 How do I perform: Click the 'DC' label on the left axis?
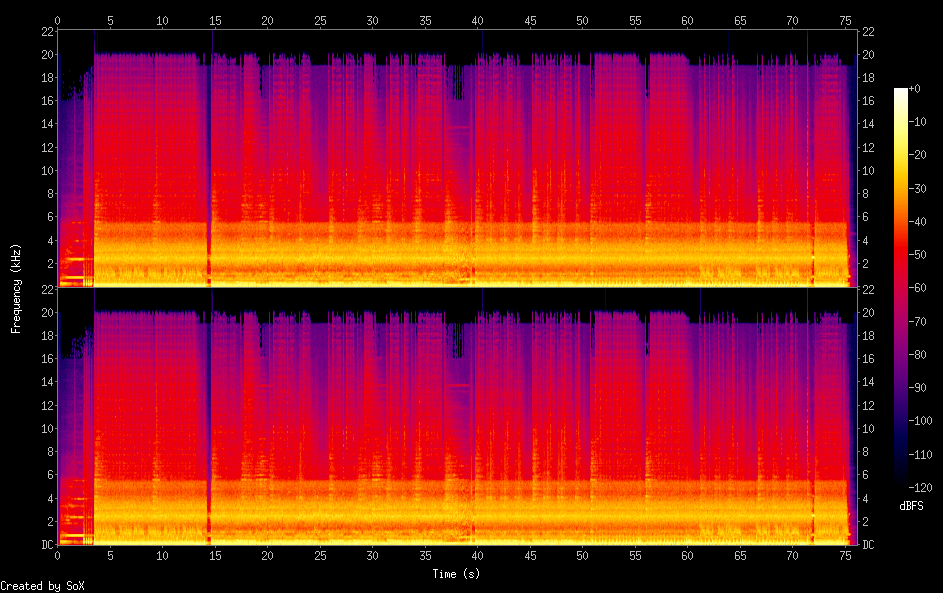(x=46, y=545)
